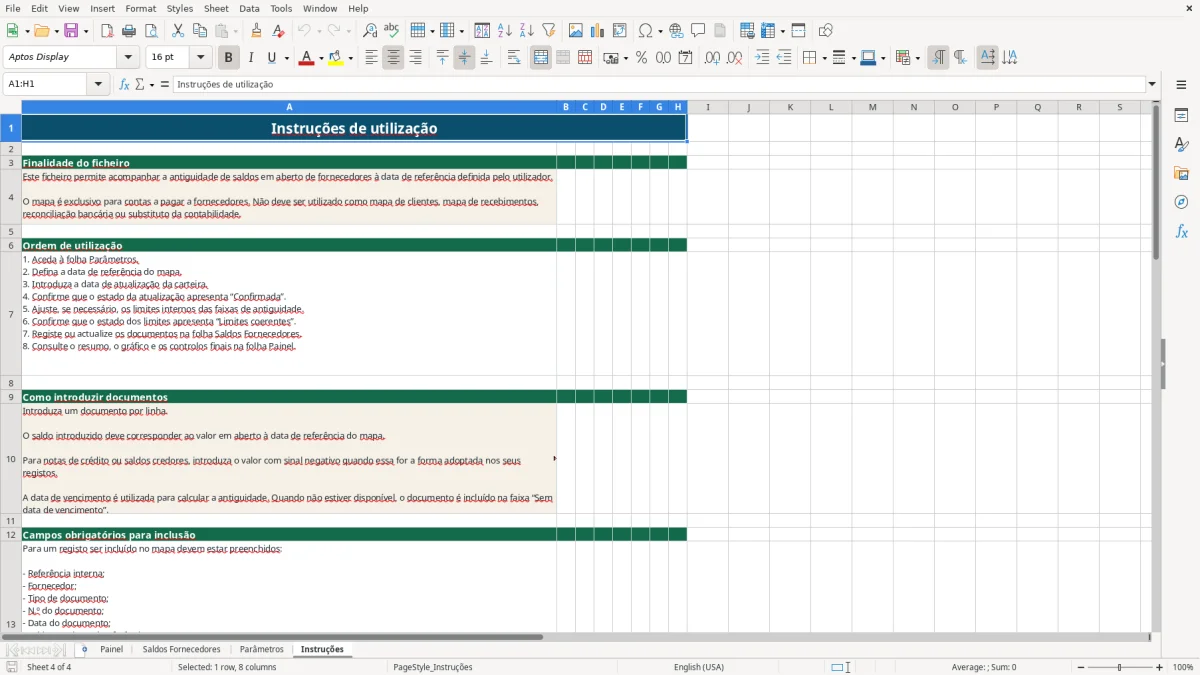Click the Background Color yellow highlighter swatch

(335, 58)
